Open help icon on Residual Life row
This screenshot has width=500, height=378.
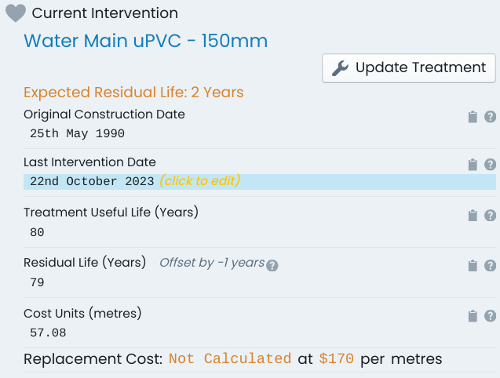(490, 265)
